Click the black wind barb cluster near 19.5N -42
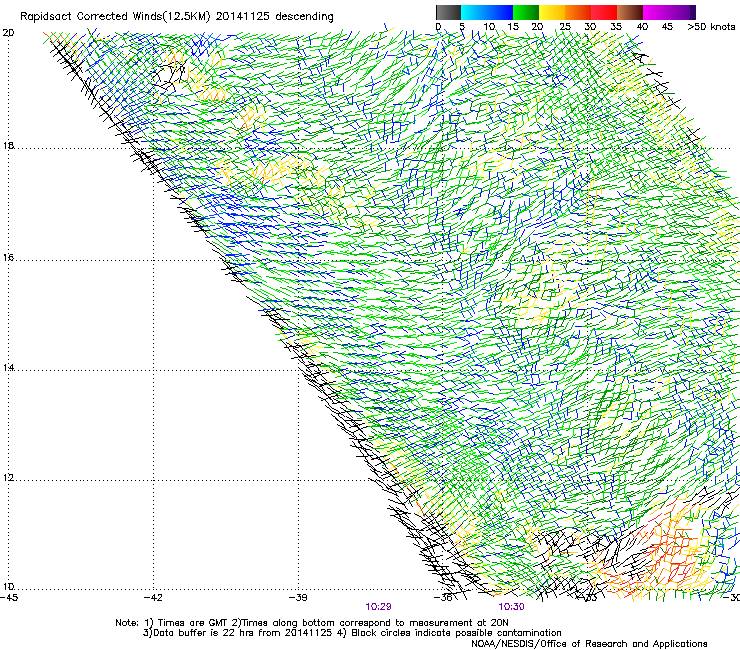740x650 pixels. click(x=168, y=76)
